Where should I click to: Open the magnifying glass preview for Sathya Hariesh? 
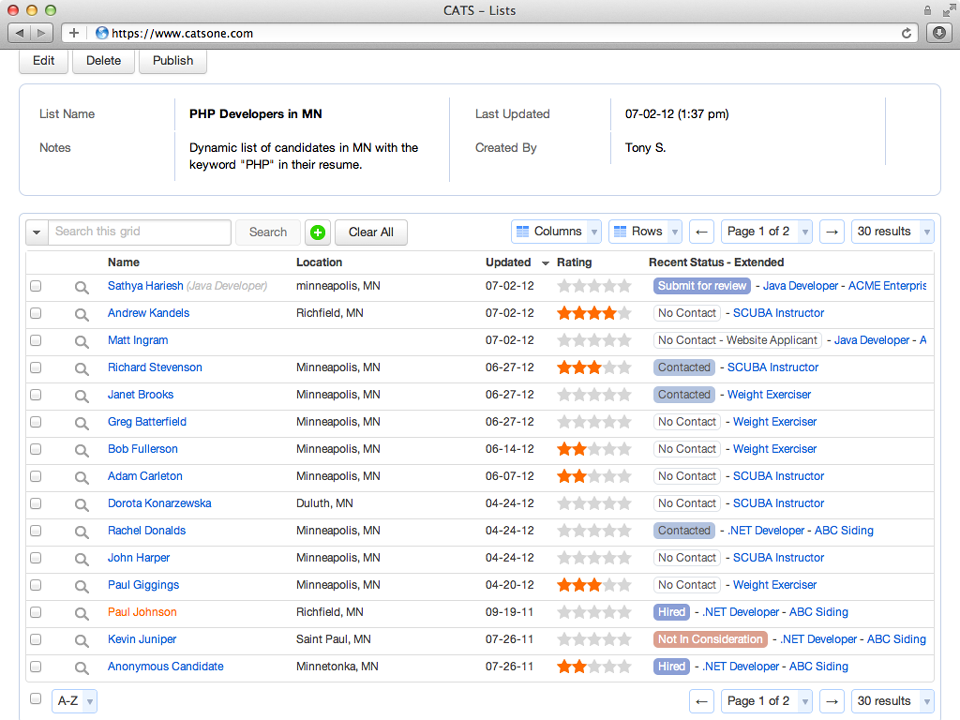click(x=81, y=286)
